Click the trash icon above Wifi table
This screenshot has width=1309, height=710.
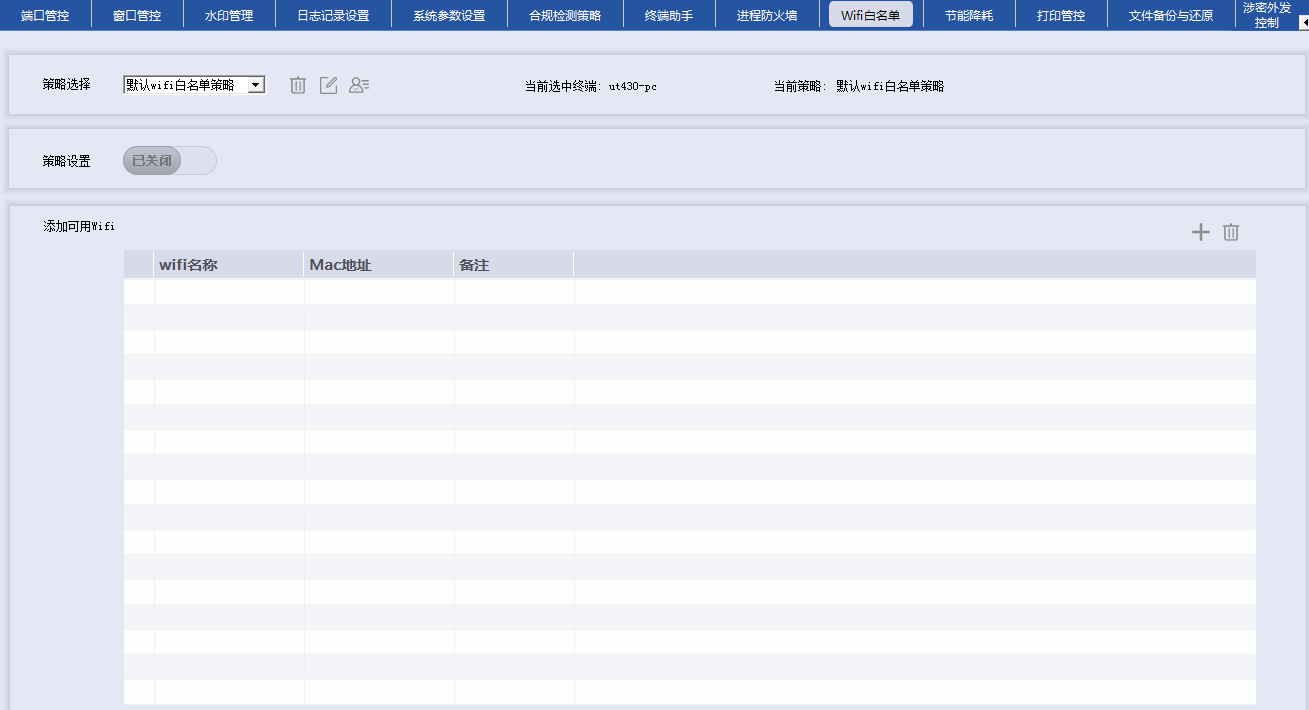tap(1231, 233)
